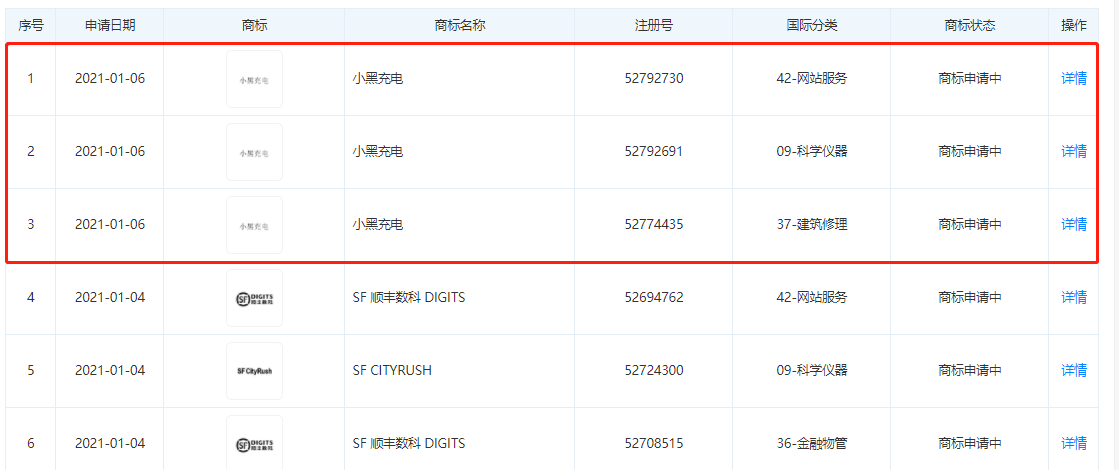Click the 申请日期 column header
Screen dimensions: 1119x470
coord(110,25)
